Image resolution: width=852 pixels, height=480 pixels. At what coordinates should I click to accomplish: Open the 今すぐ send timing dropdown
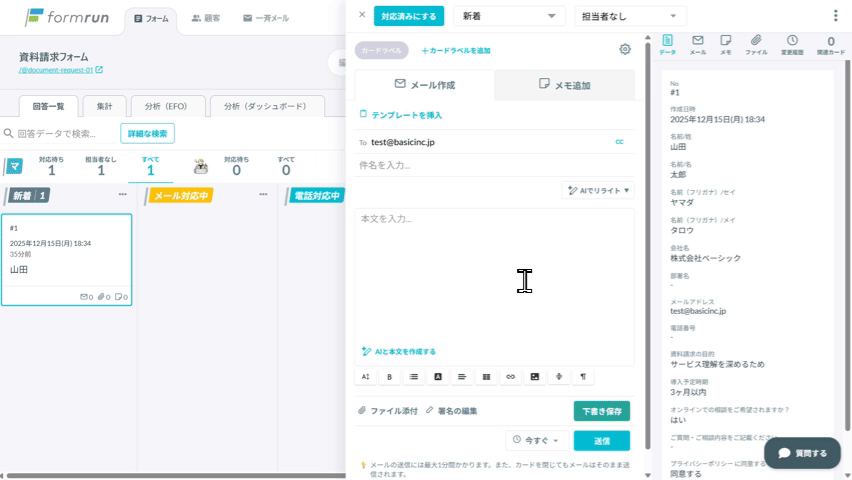tap(537, 440)
